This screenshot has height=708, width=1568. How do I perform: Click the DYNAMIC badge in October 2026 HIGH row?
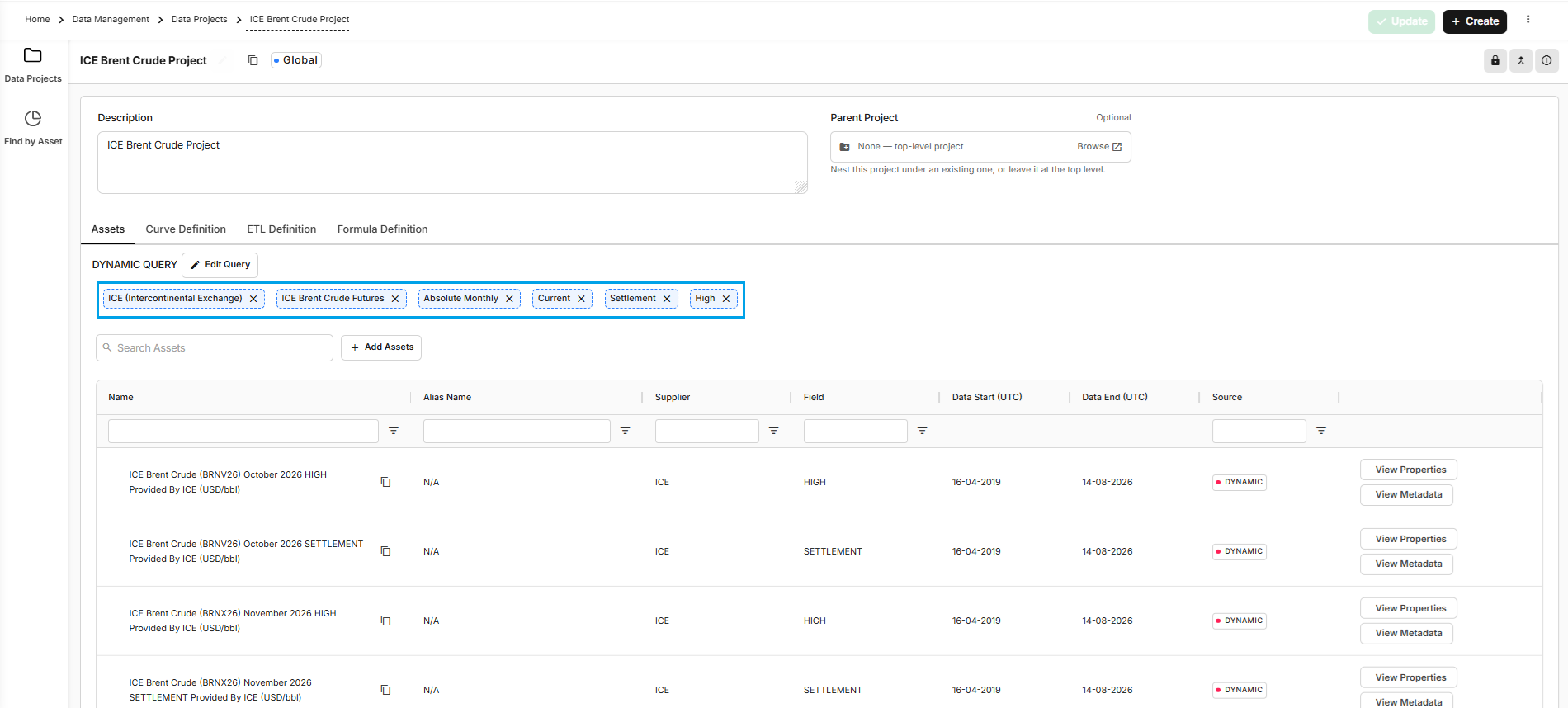pos(1240,482)
